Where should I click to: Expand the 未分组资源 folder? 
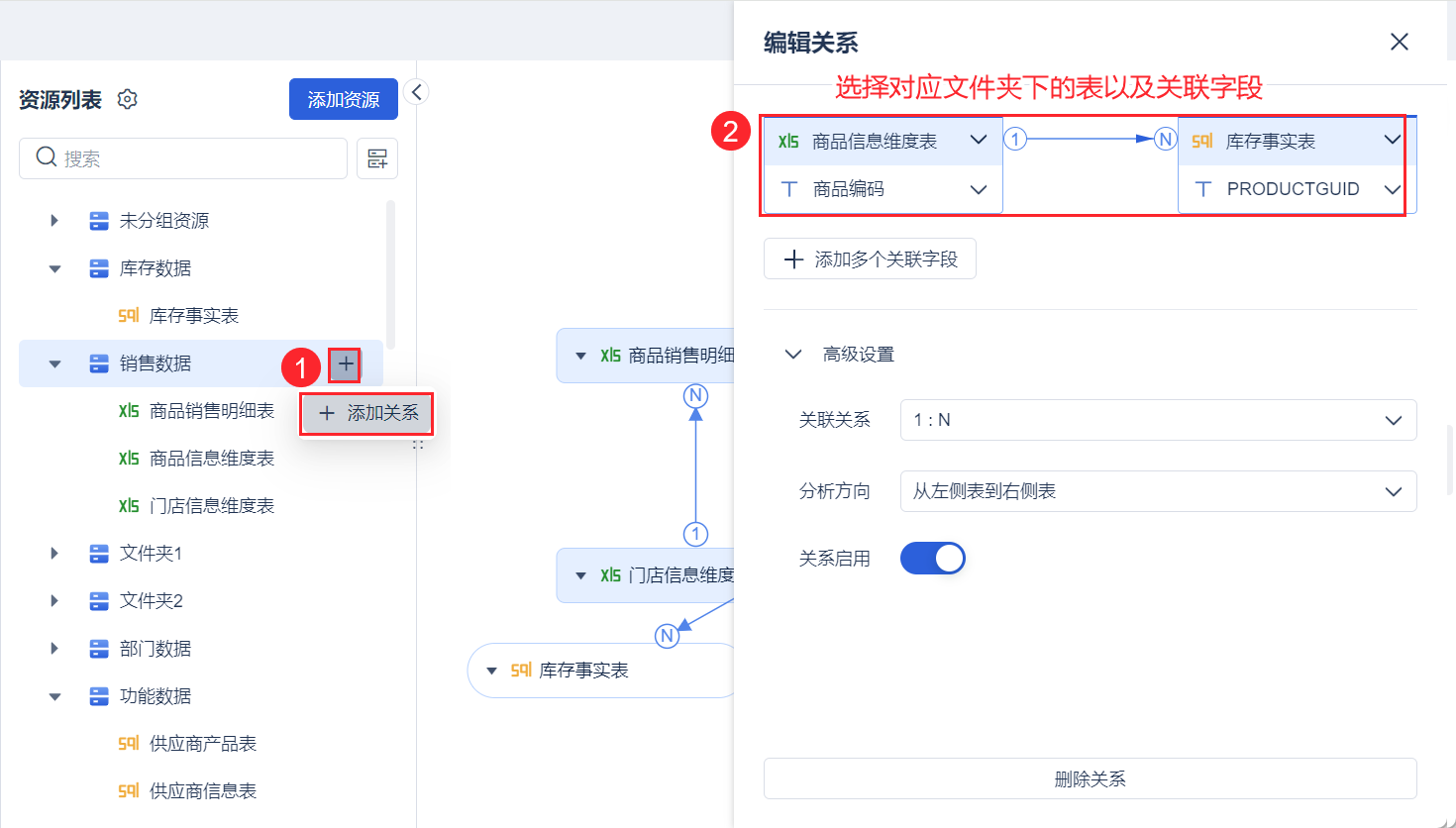(x=54, y=221)
